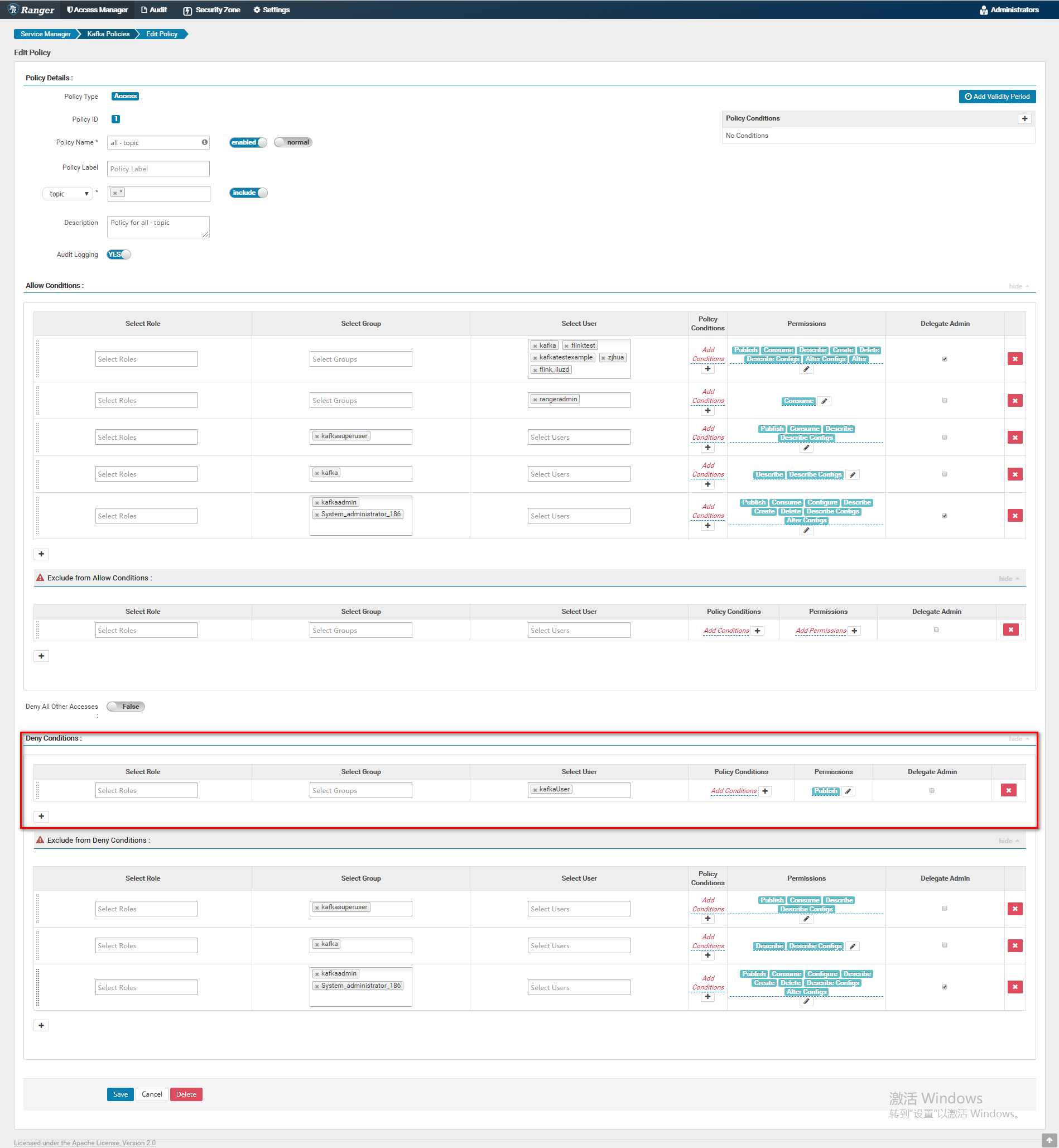Add Conditions plus in Exclude from Allow
Image resolution: width=1059 pixels, height=1148 pixels.
(758, 631)
